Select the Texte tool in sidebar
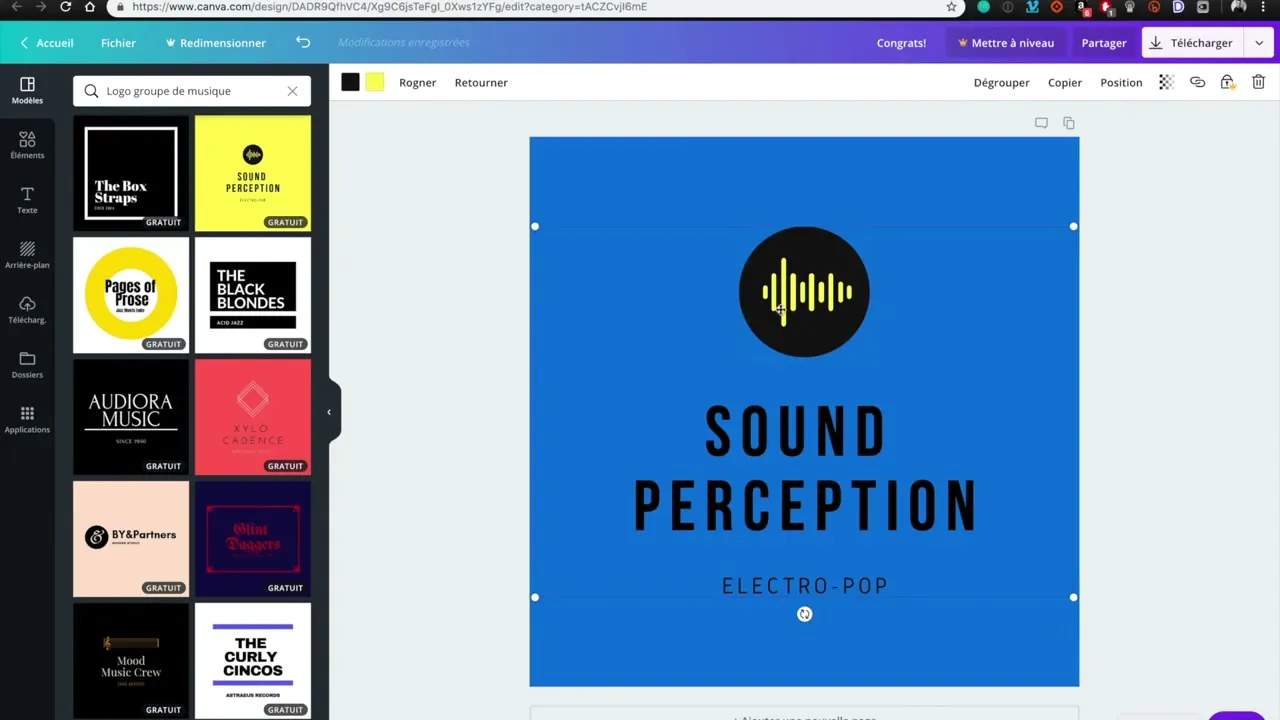The width and height of the screenshot is (1280, 720). (27, 200)
